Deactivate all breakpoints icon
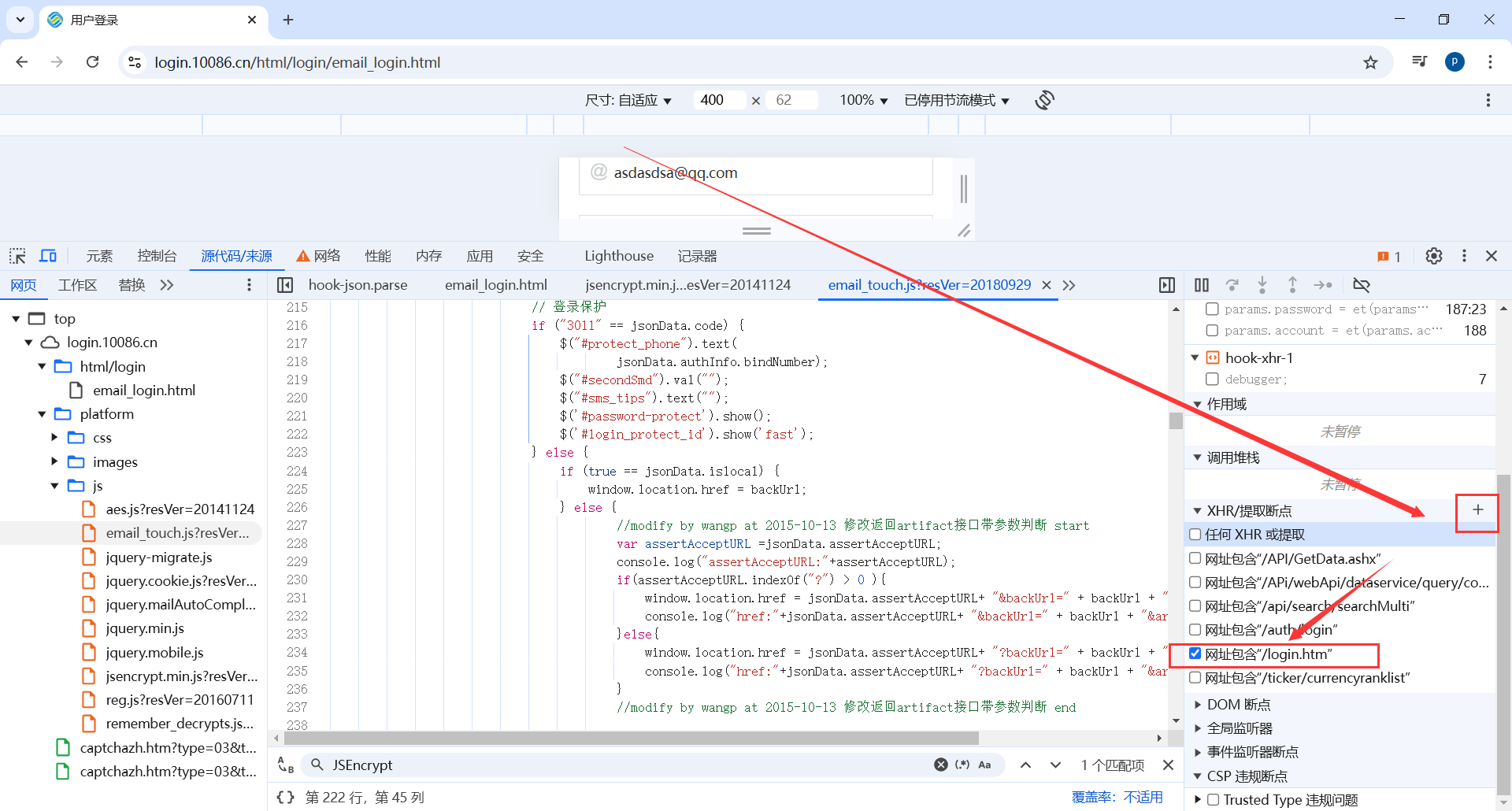 pyautogui.click(x=1362, y=285)
